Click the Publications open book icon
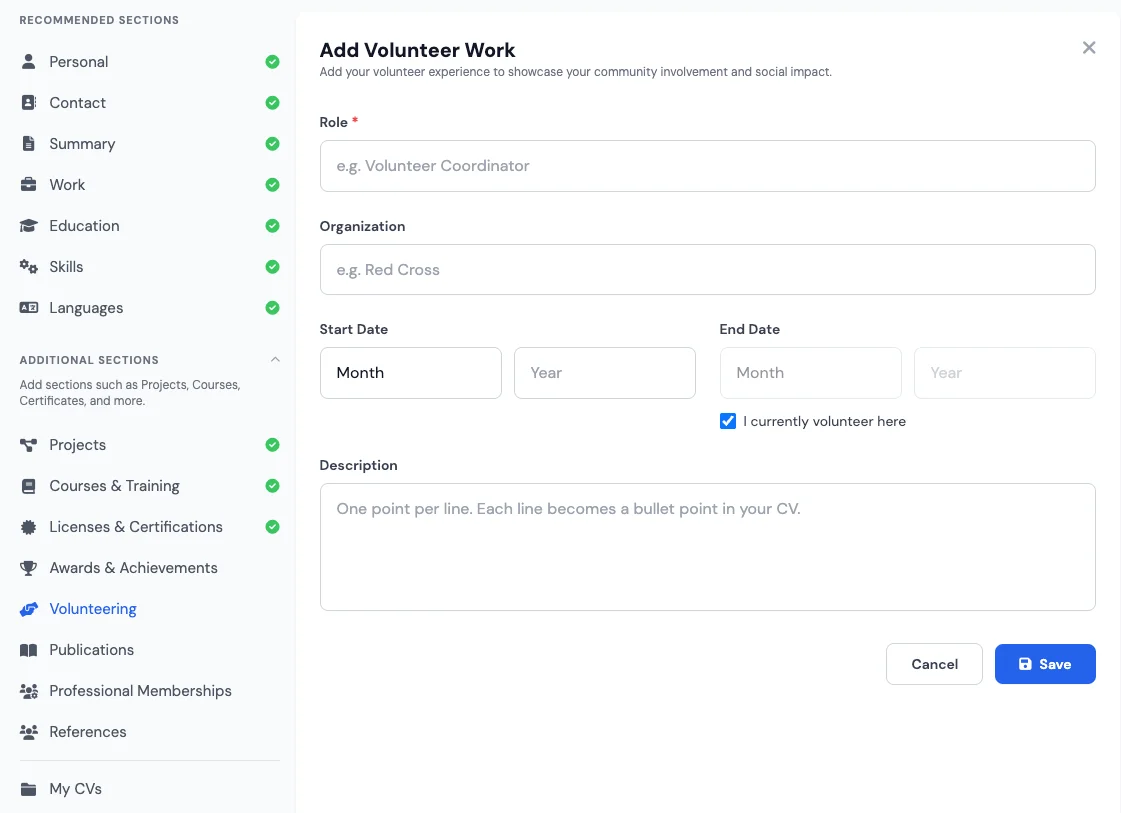 click(29, 650)
